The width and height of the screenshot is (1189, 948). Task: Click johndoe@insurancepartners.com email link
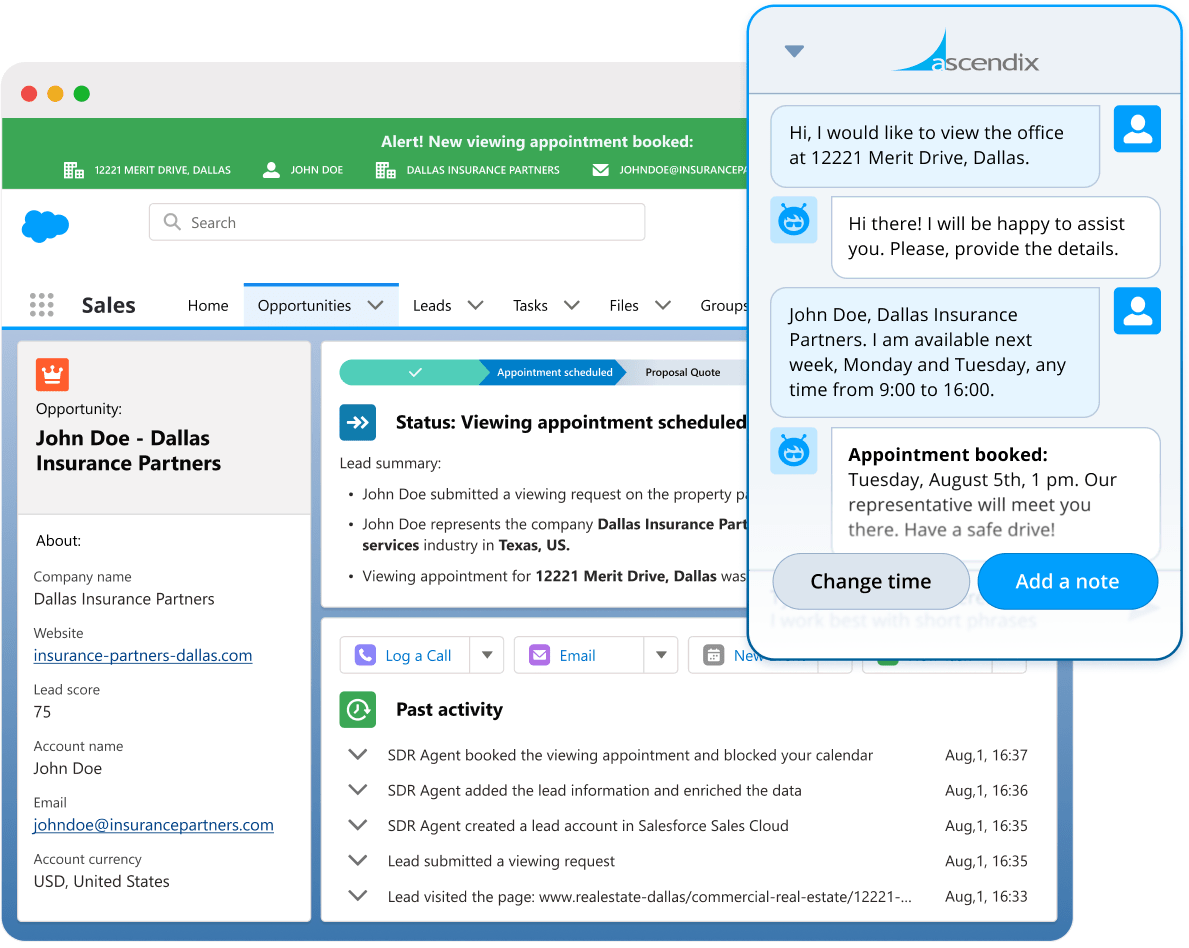tap(153, 825)
